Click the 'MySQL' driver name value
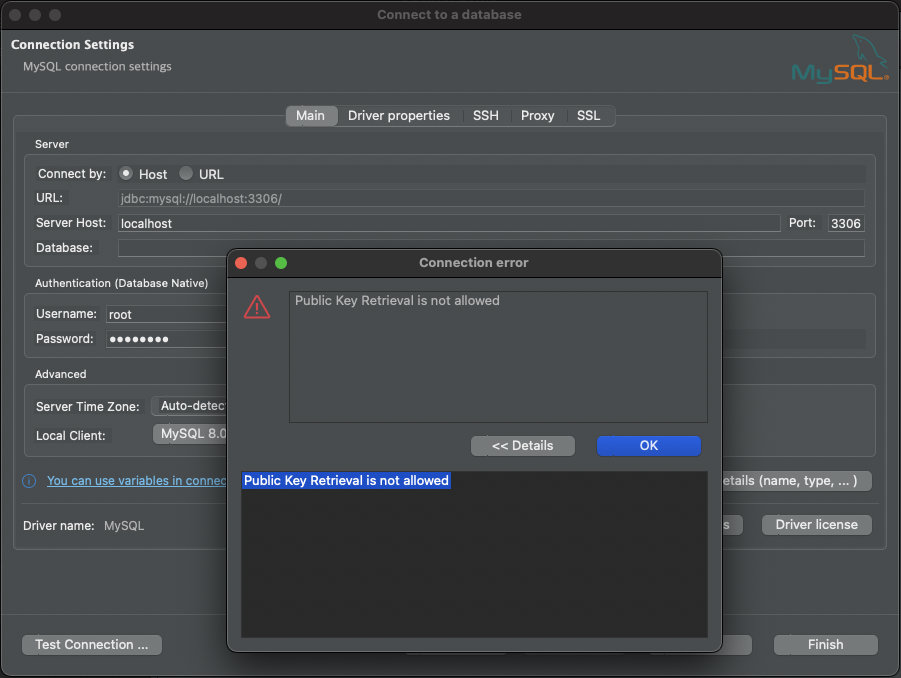Image resolution: width=901 pixels, height=678 pixels. [x=124, y=526]
